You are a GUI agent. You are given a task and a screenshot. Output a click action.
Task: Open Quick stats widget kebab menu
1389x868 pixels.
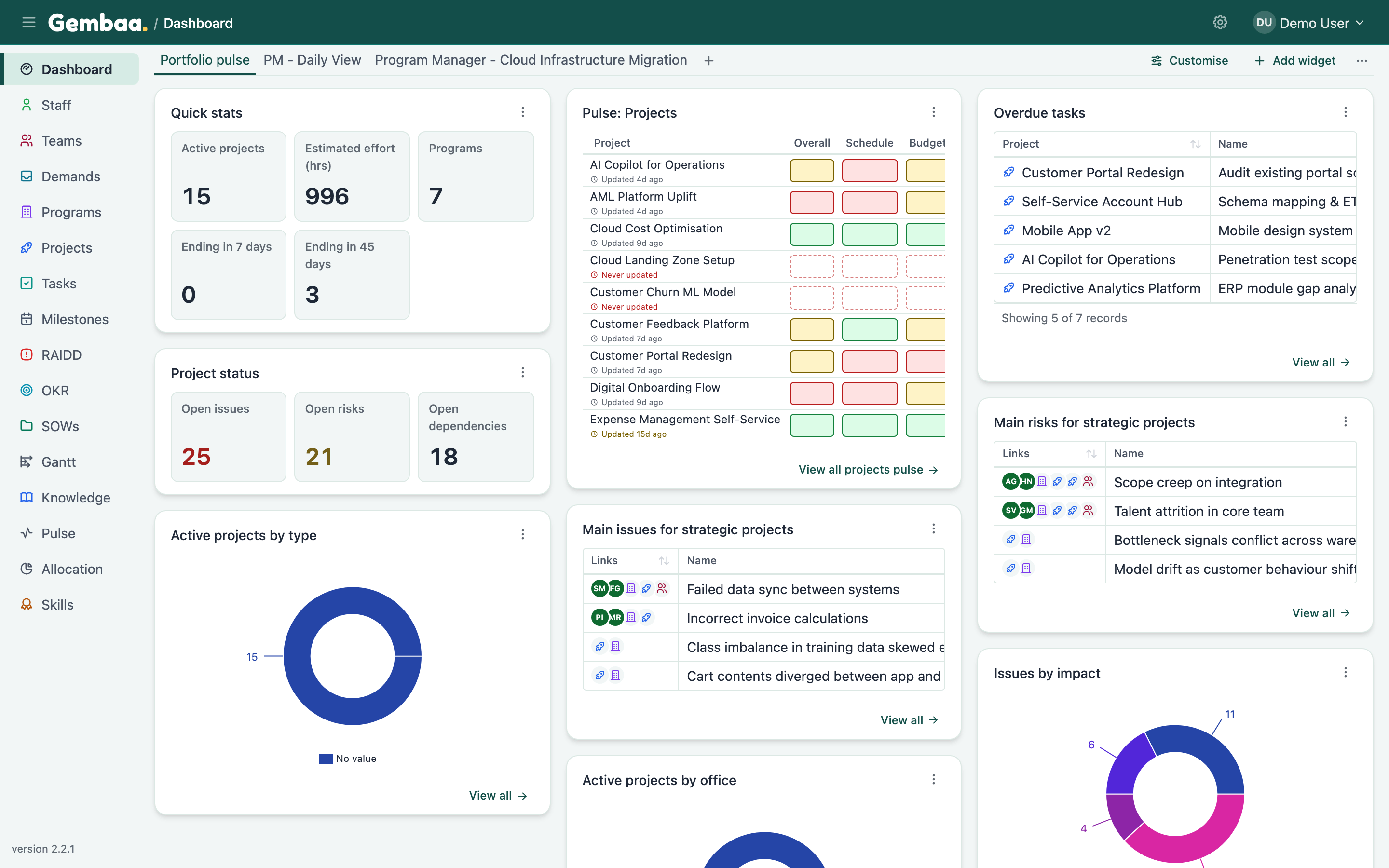[x=522, y=112]
